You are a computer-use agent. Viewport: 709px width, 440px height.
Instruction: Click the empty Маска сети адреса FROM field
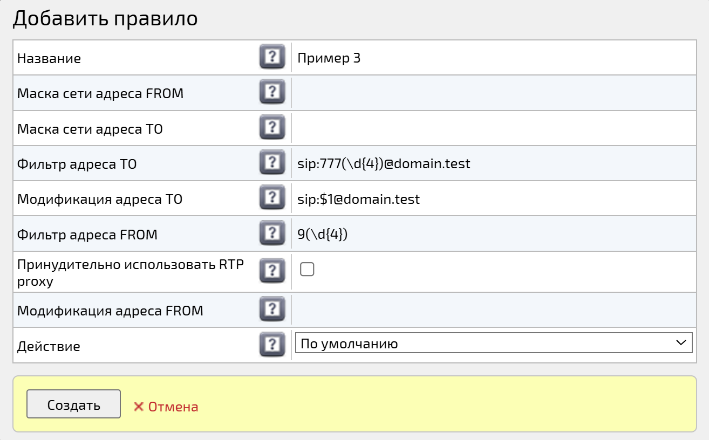(x=494, y=93)
